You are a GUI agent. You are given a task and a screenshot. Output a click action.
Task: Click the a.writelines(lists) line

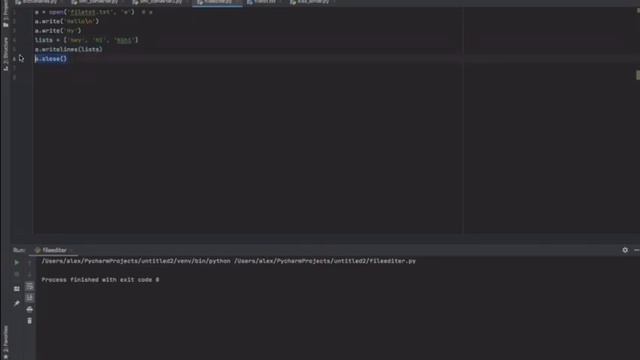(69, 49)
